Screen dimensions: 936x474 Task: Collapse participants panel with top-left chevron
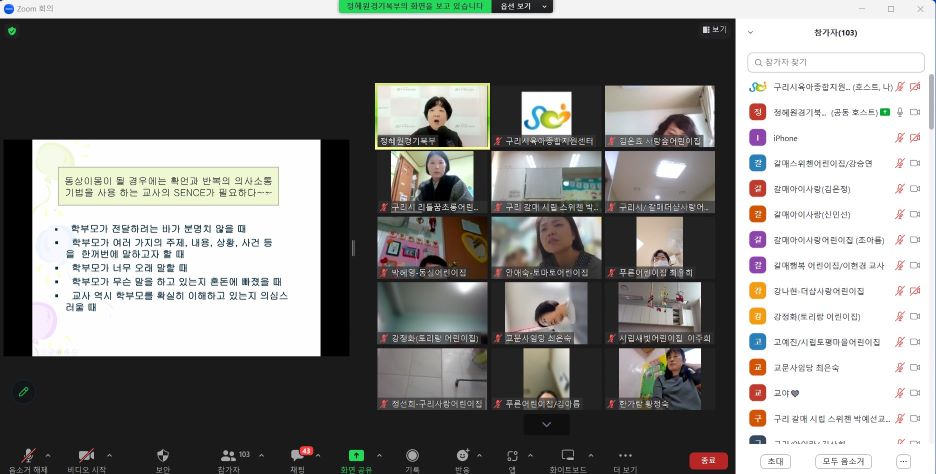coord(750,33)
